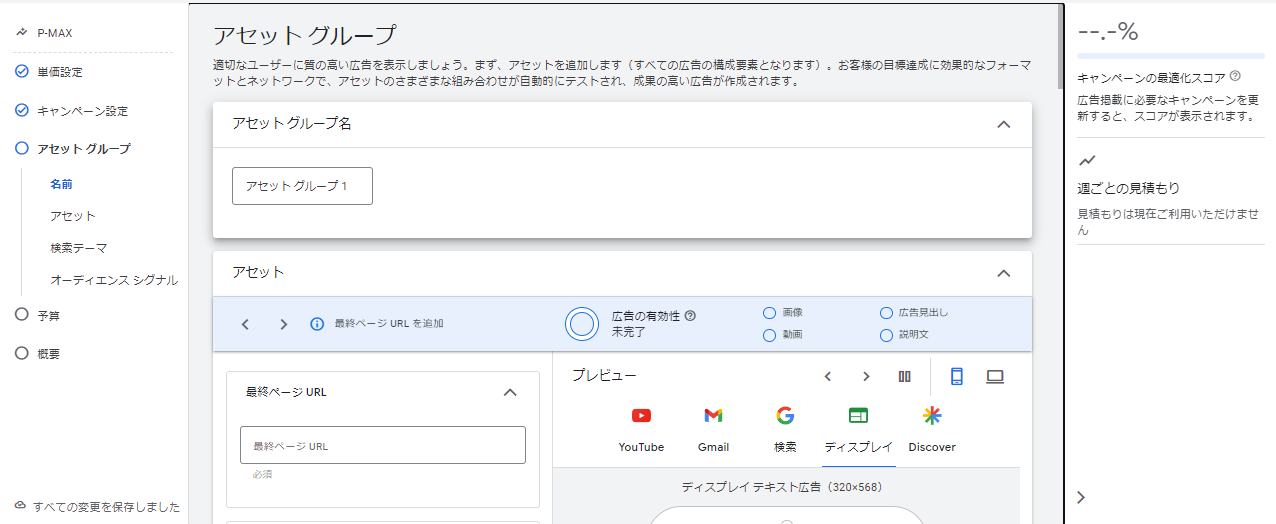The height and width of the screenshot is (524, 1276).
Task: Click the ディスプレイ network icon
Action: tap(858, 416)
